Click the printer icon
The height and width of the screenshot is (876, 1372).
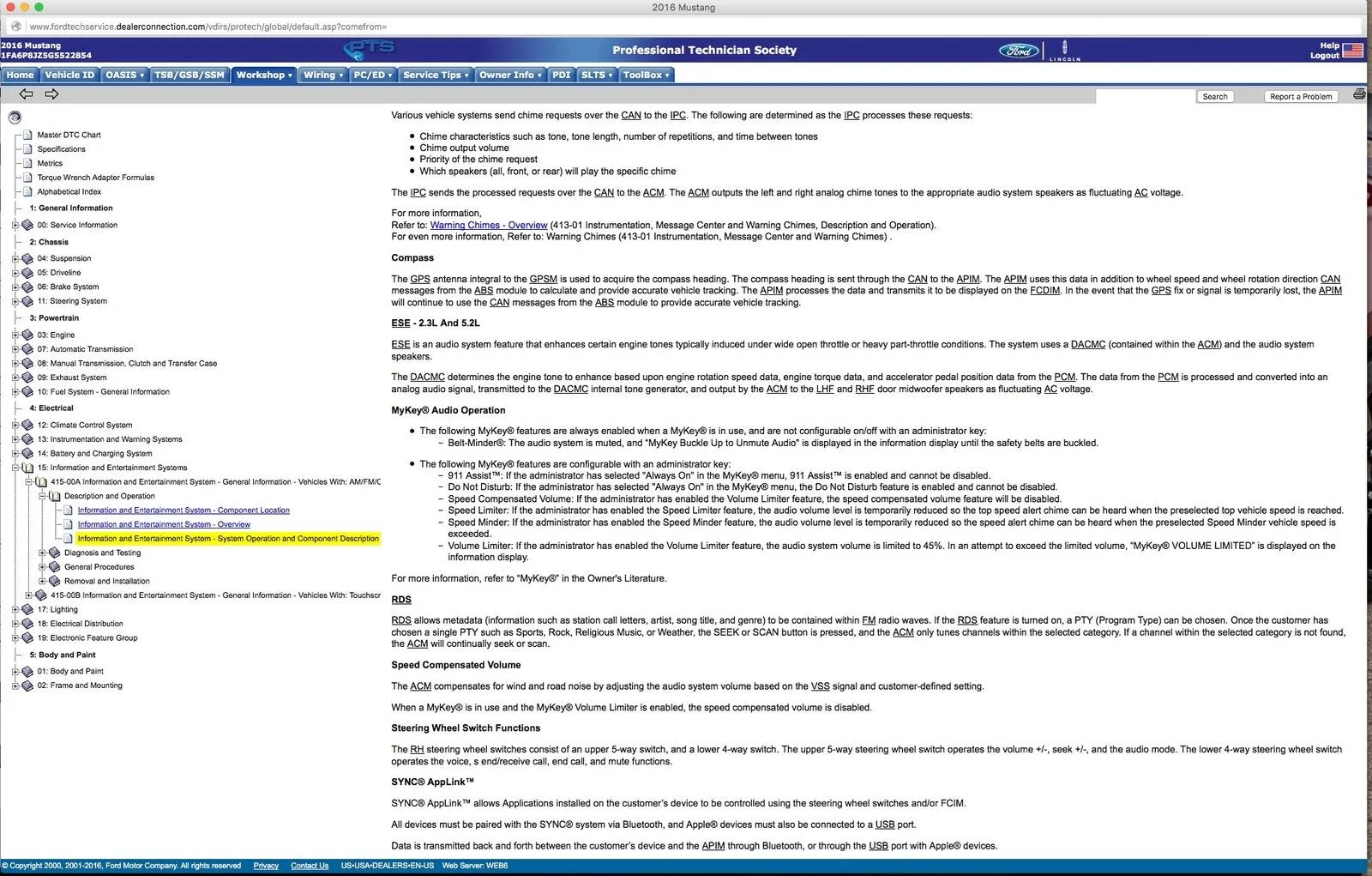[x=1359, y=94]
